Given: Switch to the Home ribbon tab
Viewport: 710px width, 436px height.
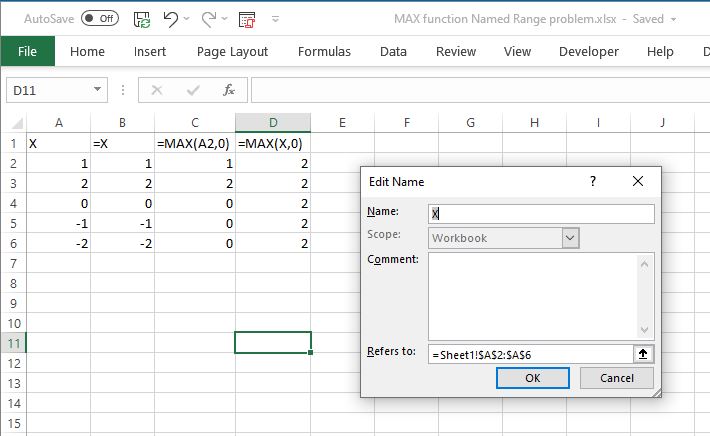Looking at the screenshot, I should click(x=87, y=52).
